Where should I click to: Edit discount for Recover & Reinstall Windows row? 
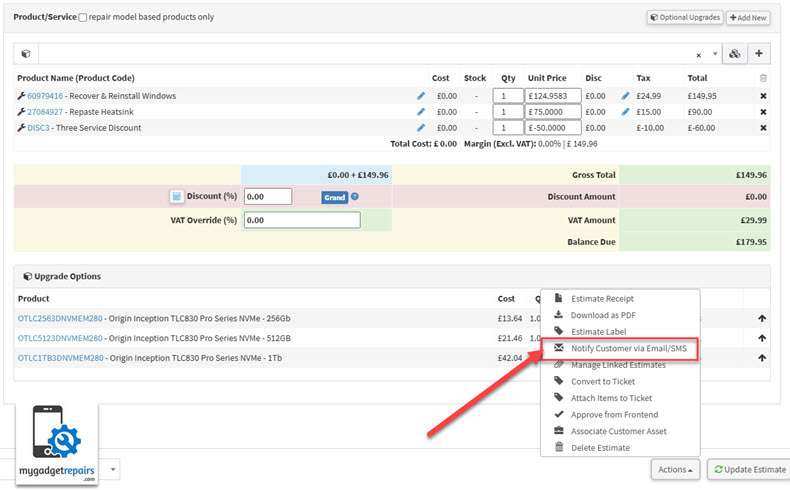click(x=625, y=96)
